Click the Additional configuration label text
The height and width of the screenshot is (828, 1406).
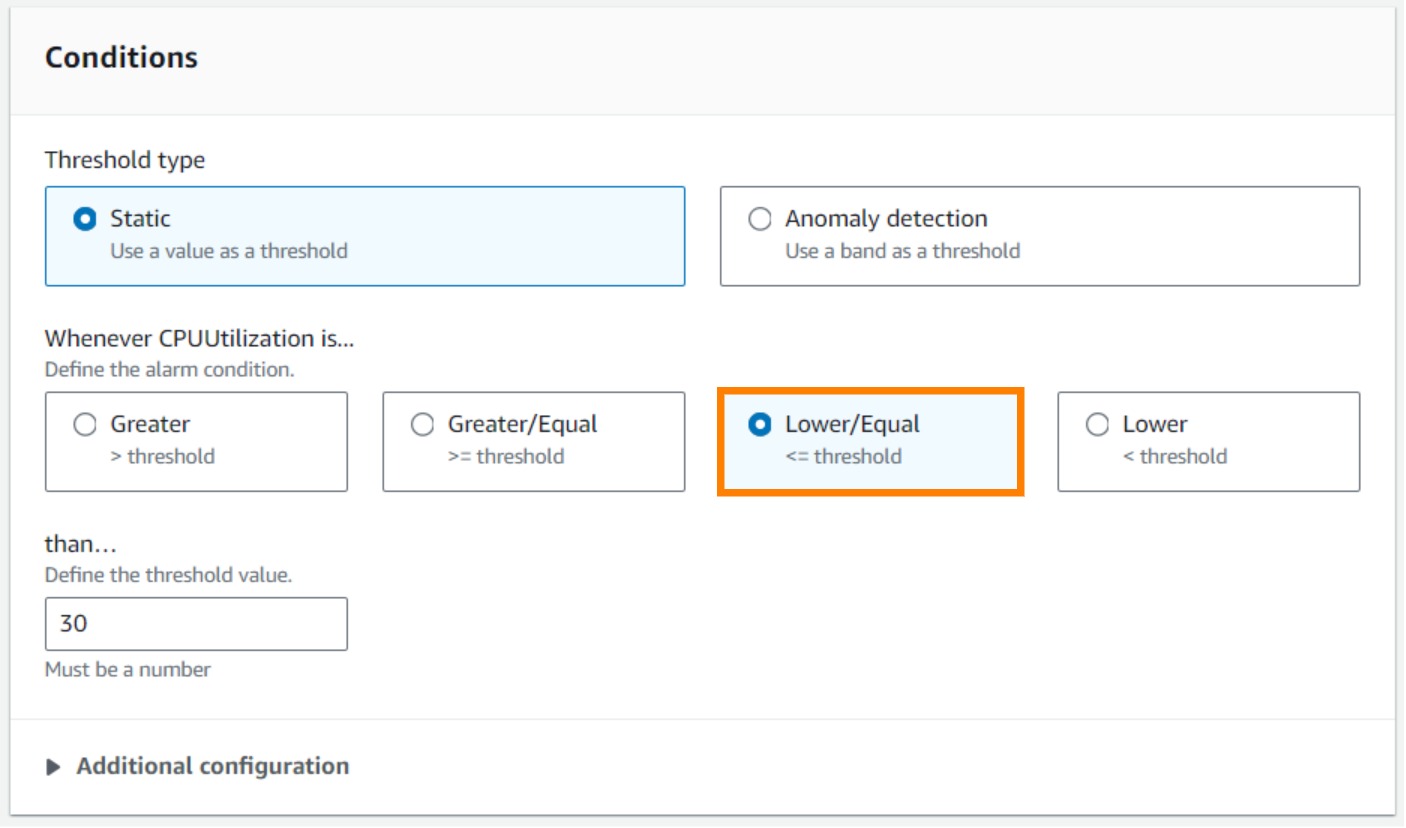[x=212, y=767]
